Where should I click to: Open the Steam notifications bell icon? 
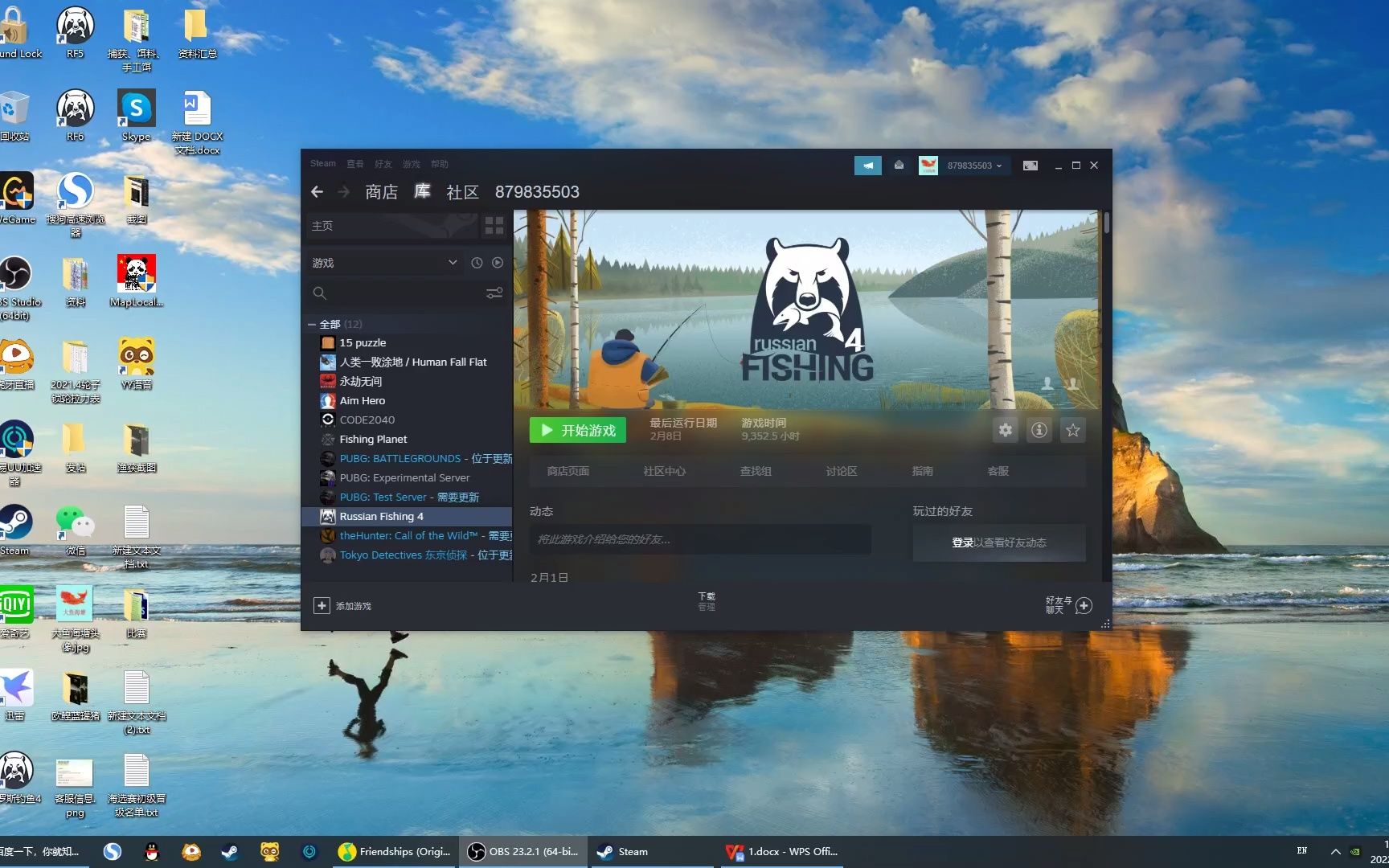[x=899, y=166]
